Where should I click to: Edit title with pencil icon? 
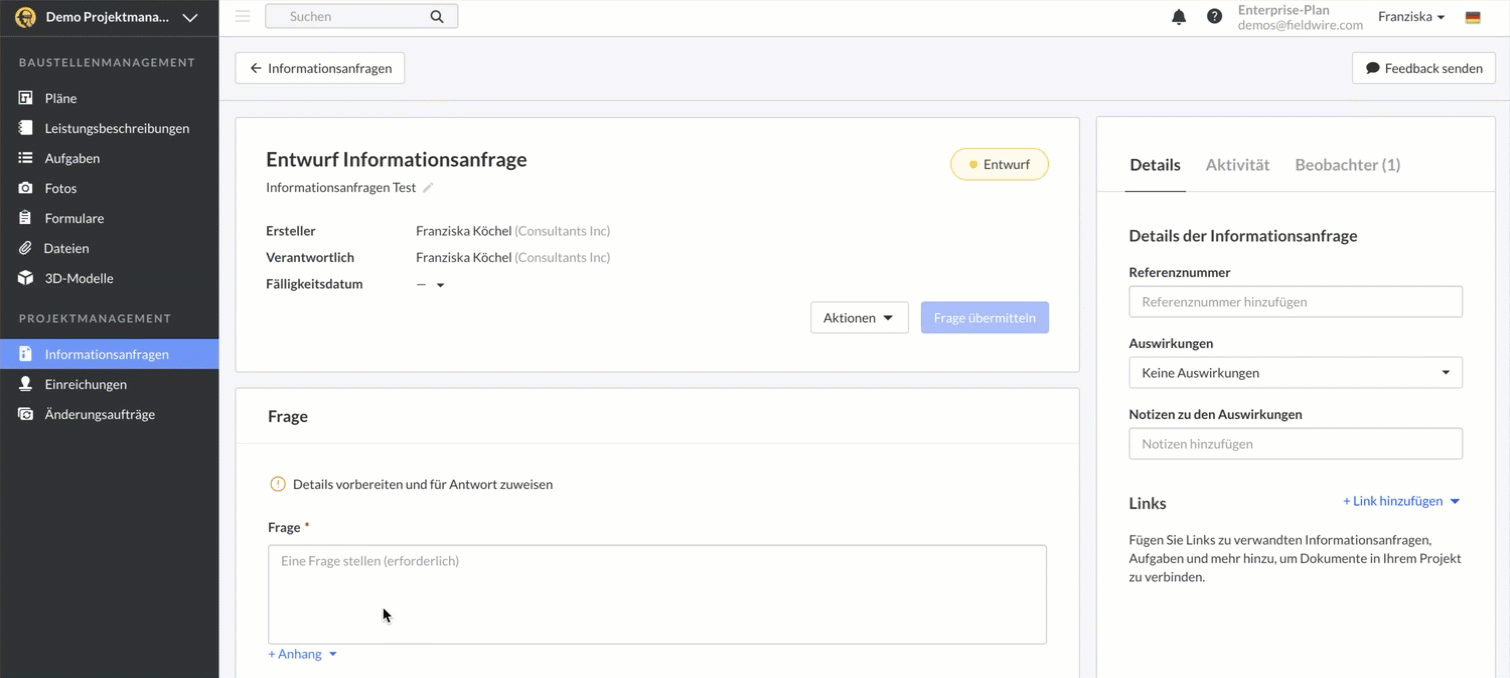pos(428,188)
